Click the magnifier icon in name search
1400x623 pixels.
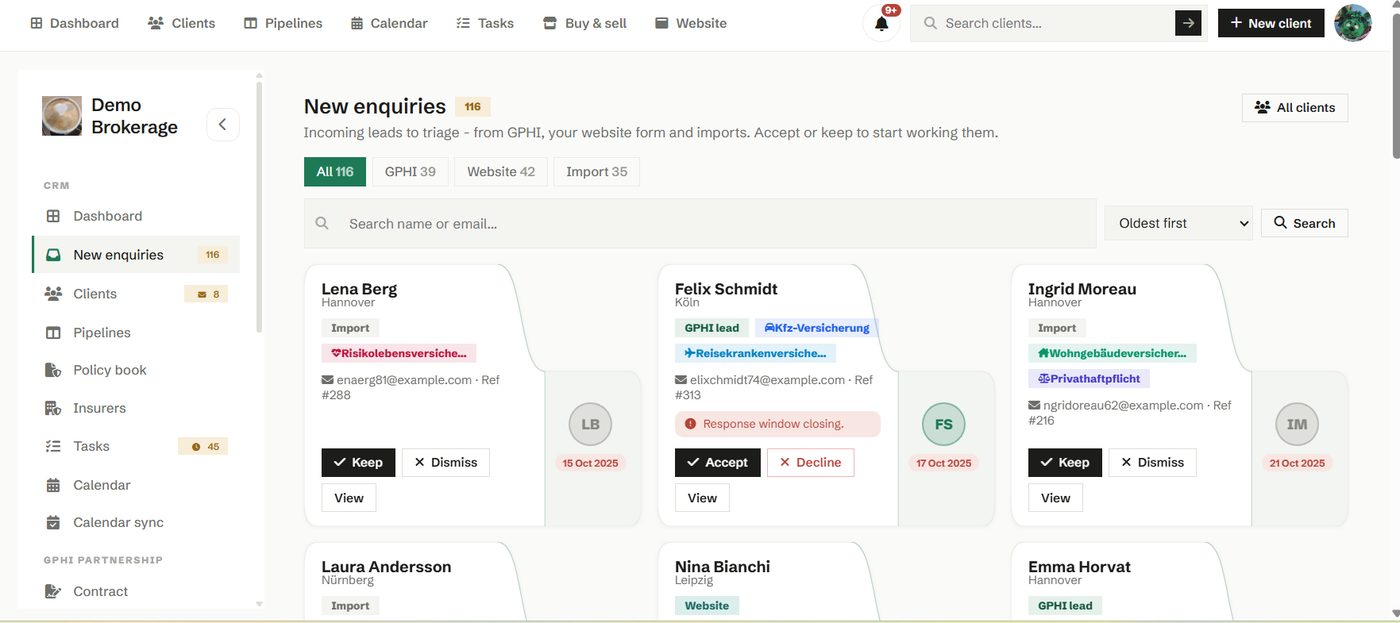coord(322,223)
